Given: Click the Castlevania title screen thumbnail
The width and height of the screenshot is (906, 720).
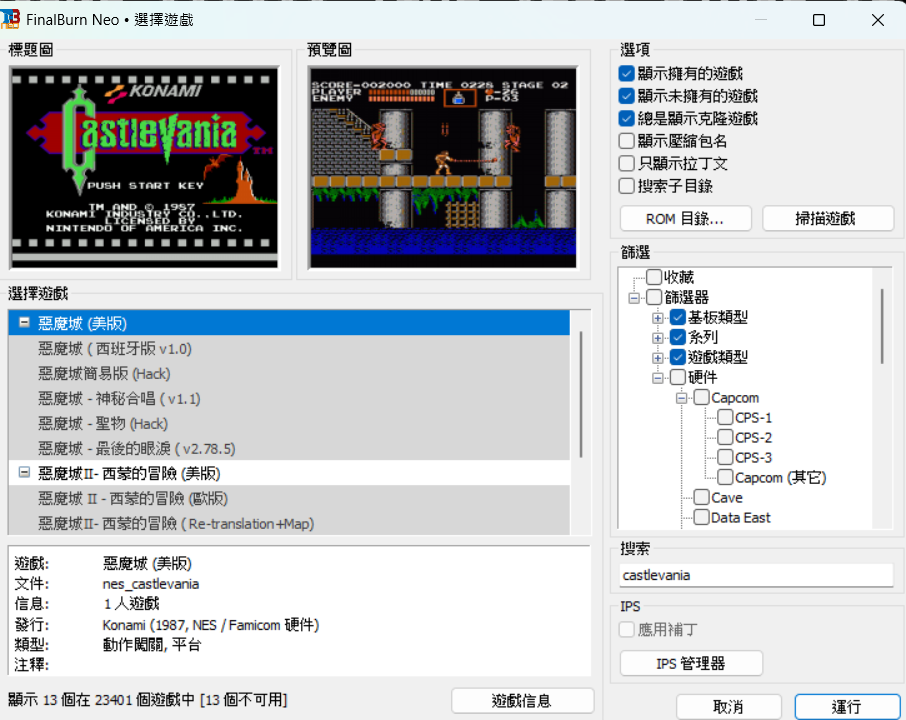Looking at the screenshot, I should pos(144,168).
